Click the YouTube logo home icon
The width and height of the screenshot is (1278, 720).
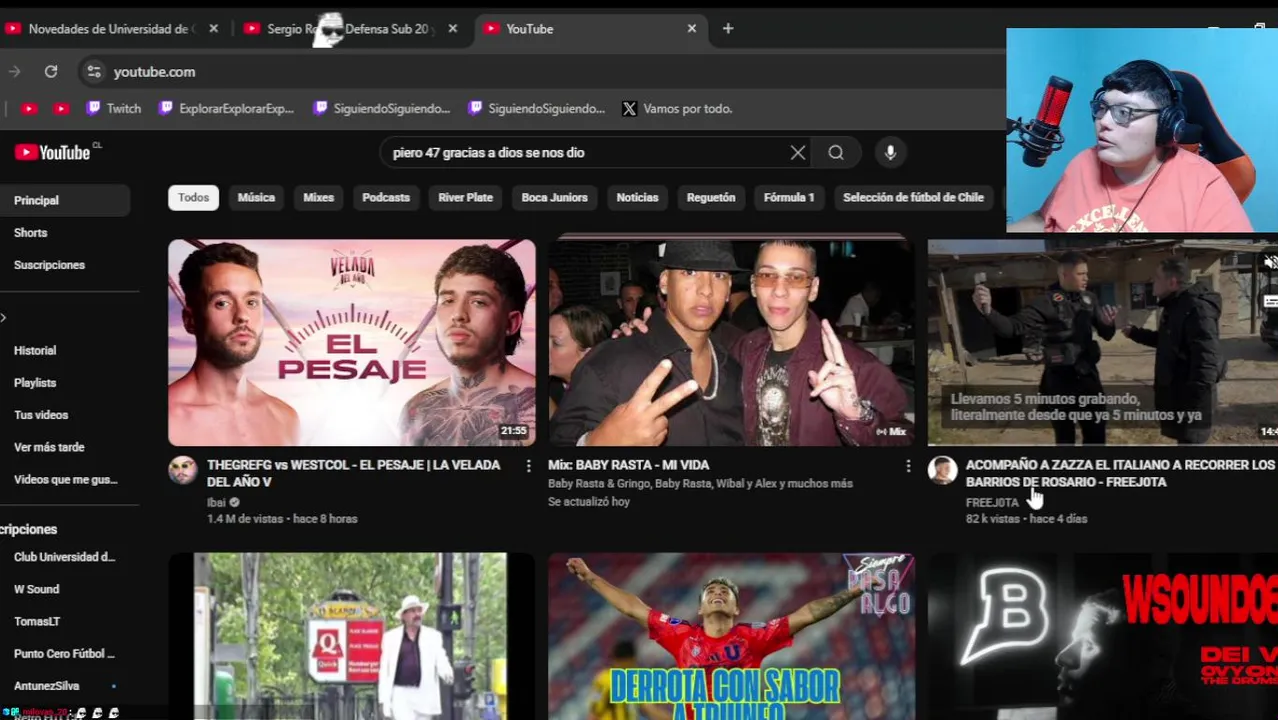coord(52,152)
